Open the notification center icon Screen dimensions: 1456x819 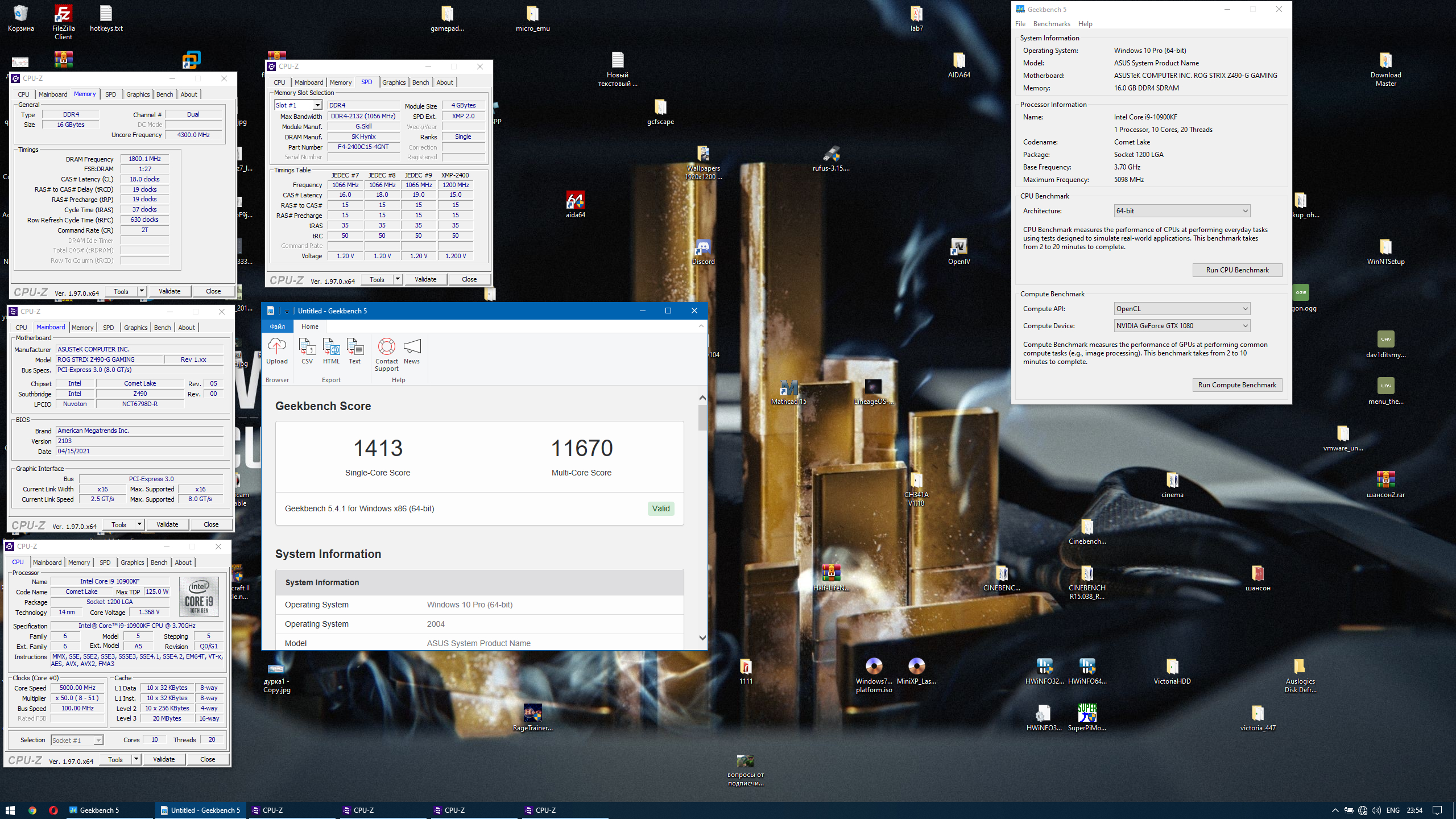tap(1437, 810)
